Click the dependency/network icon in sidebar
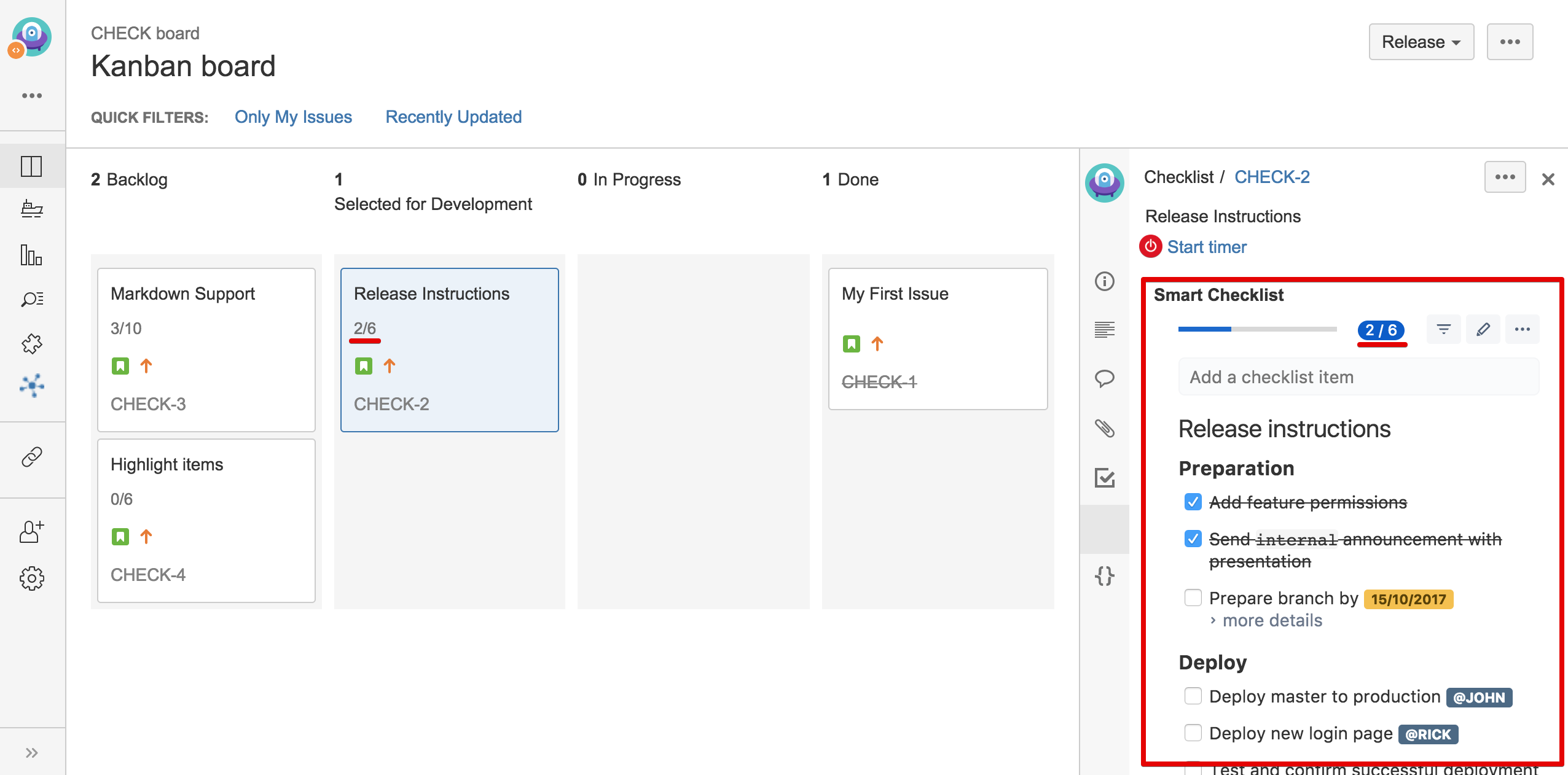 point(31,385)
